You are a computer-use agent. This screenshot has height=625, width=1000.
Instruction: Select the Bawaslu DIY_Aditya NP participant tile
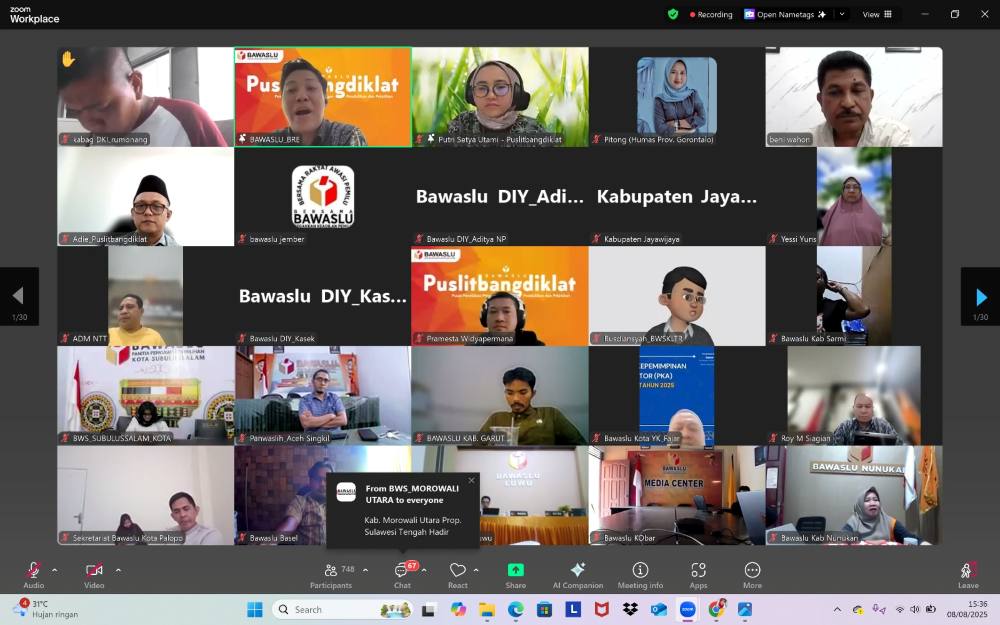coord(500,196)
